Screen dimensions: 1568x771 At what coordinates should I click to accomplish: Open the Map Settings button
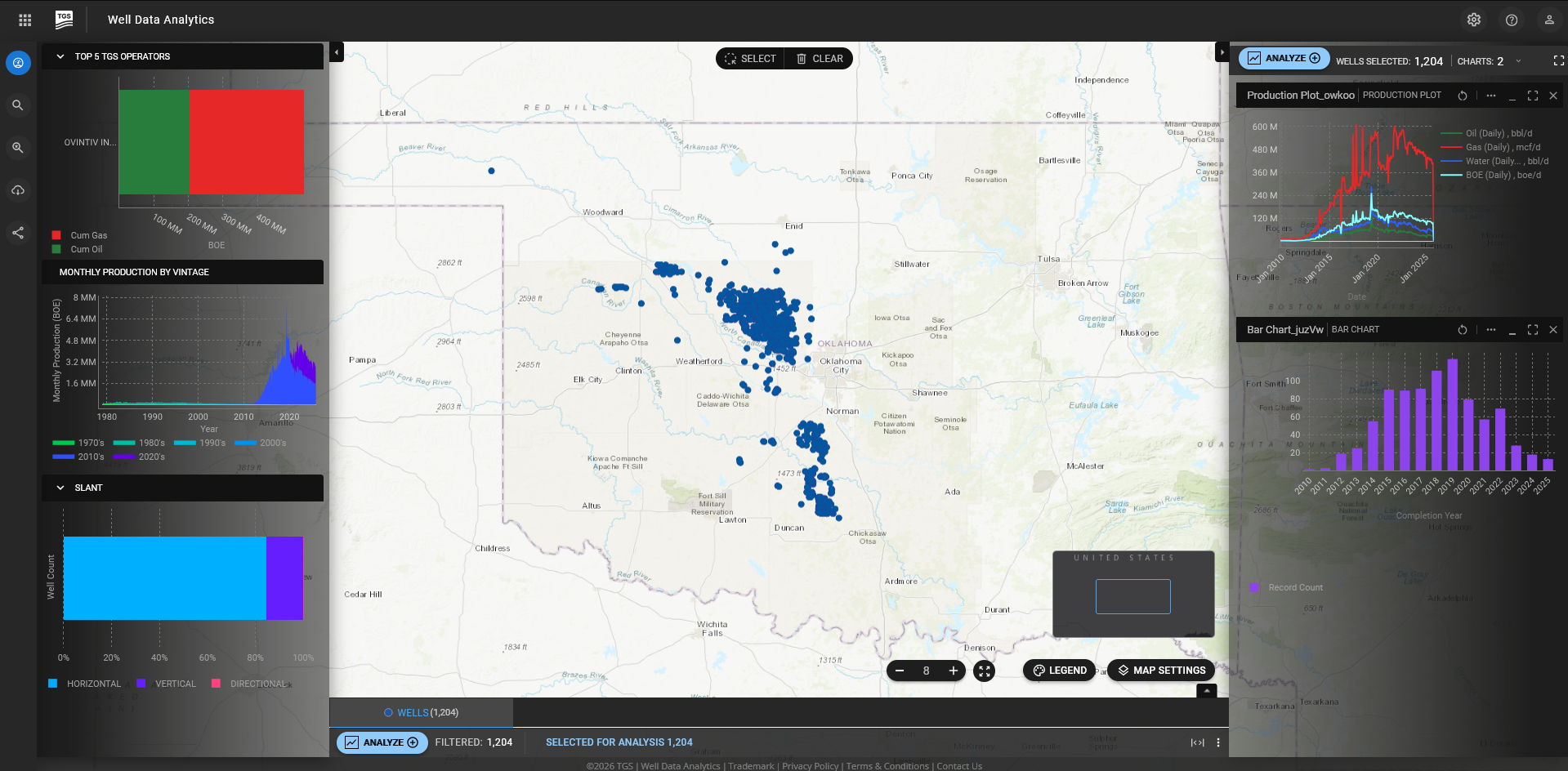point(1161,671)
